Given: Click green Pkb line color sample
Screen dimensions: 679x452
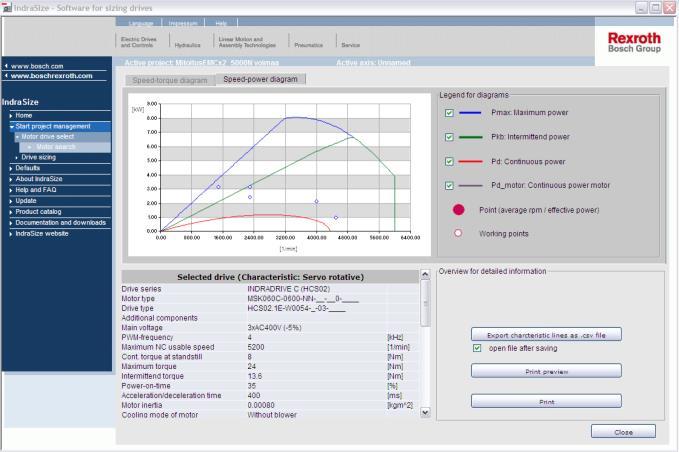Looking at the screenshot, I should pyautogui.click(x=470, y=137).
